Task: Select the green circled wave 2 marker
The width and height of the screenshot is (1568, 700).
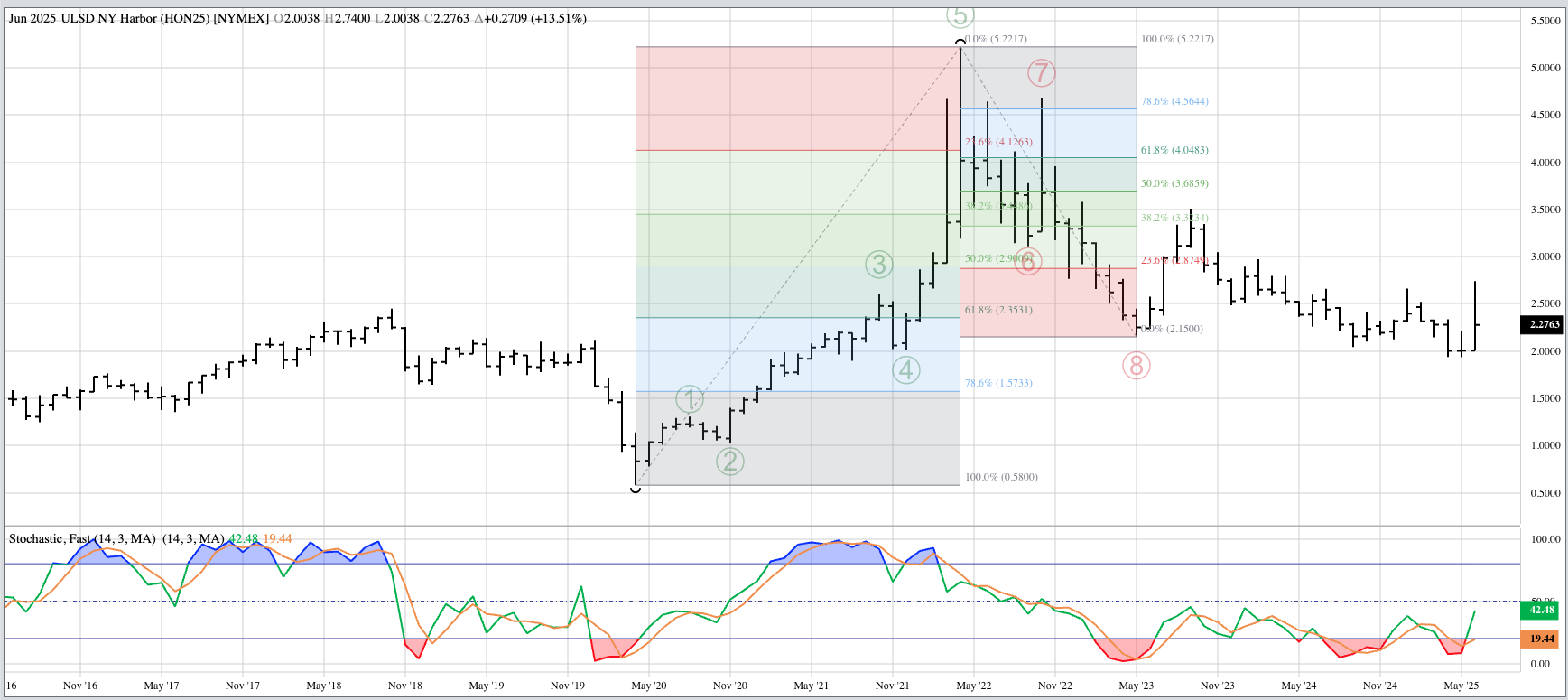Action: click(729, 462)
